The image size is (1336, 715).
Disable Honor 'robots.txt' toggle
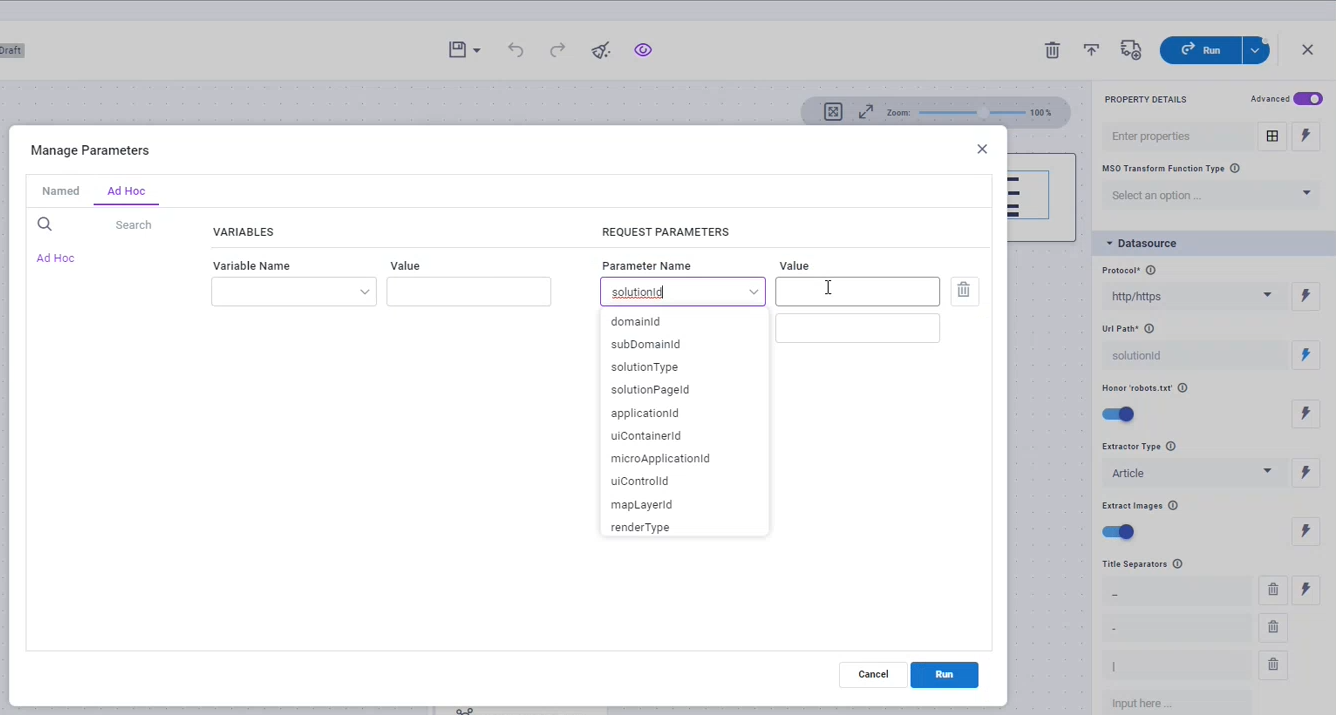(x=1119, y=414)
